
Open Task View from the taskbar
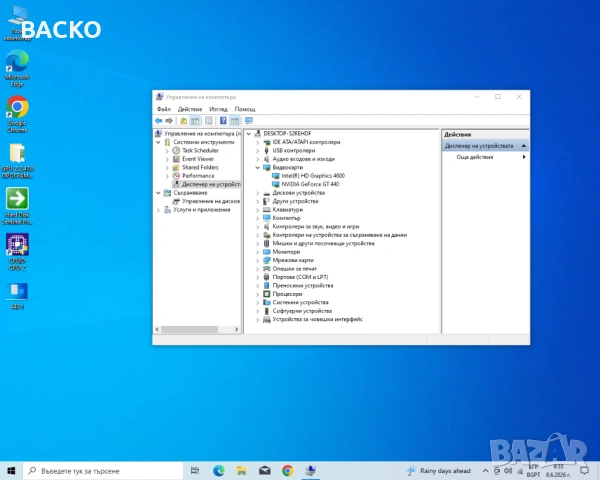[195, 471]
